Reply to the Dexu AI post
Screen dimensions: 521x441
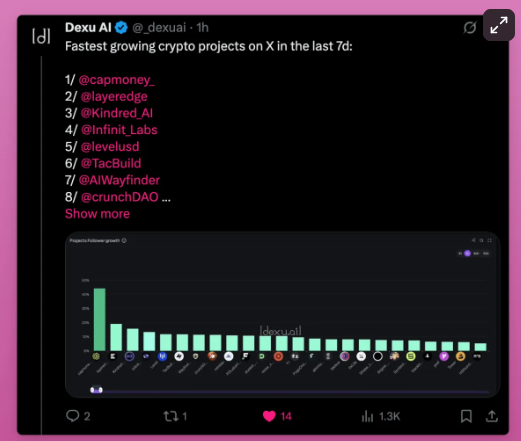coord(78,416)
